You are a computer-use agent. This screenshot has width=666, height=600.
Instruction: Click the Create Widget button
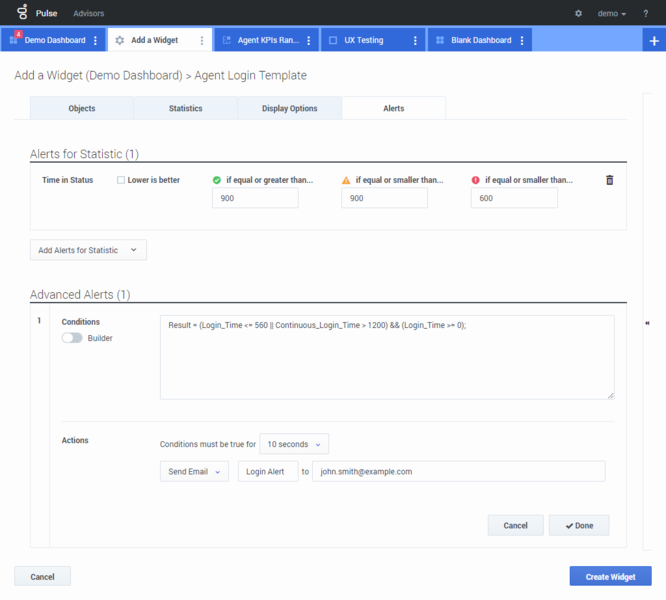pos(610,576)
